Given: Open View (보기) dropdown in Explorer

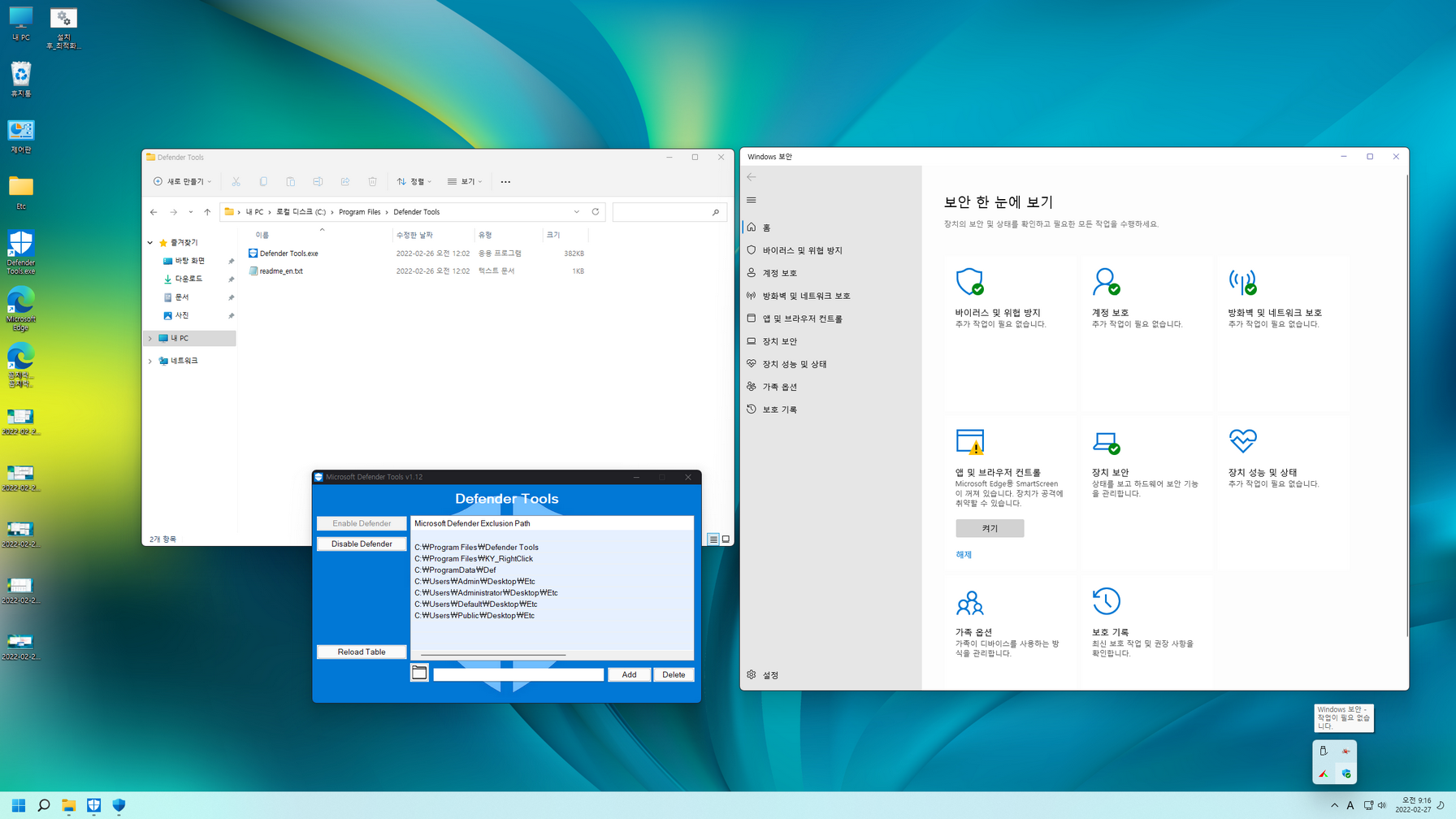Looking at the screenshot, I should click(x=465, y=181).
